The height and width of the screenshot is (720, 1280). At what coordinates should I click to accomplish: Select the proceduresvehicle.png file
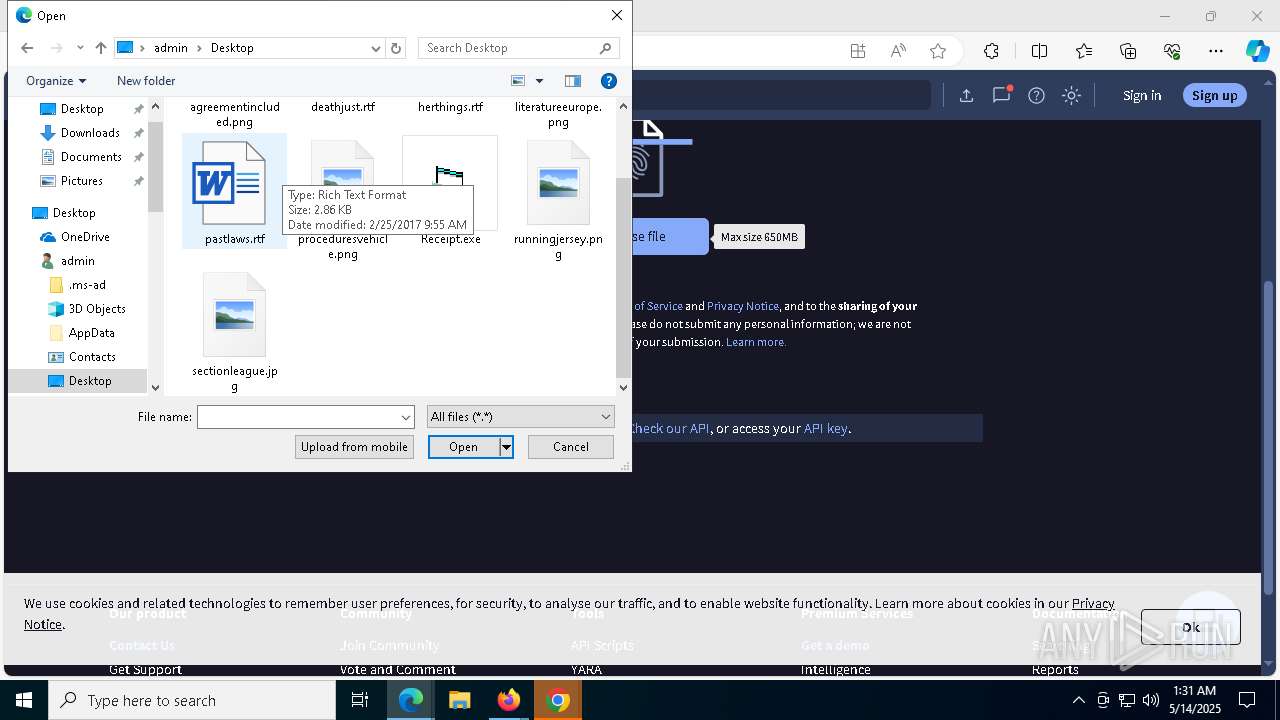[x=342, y=200]
